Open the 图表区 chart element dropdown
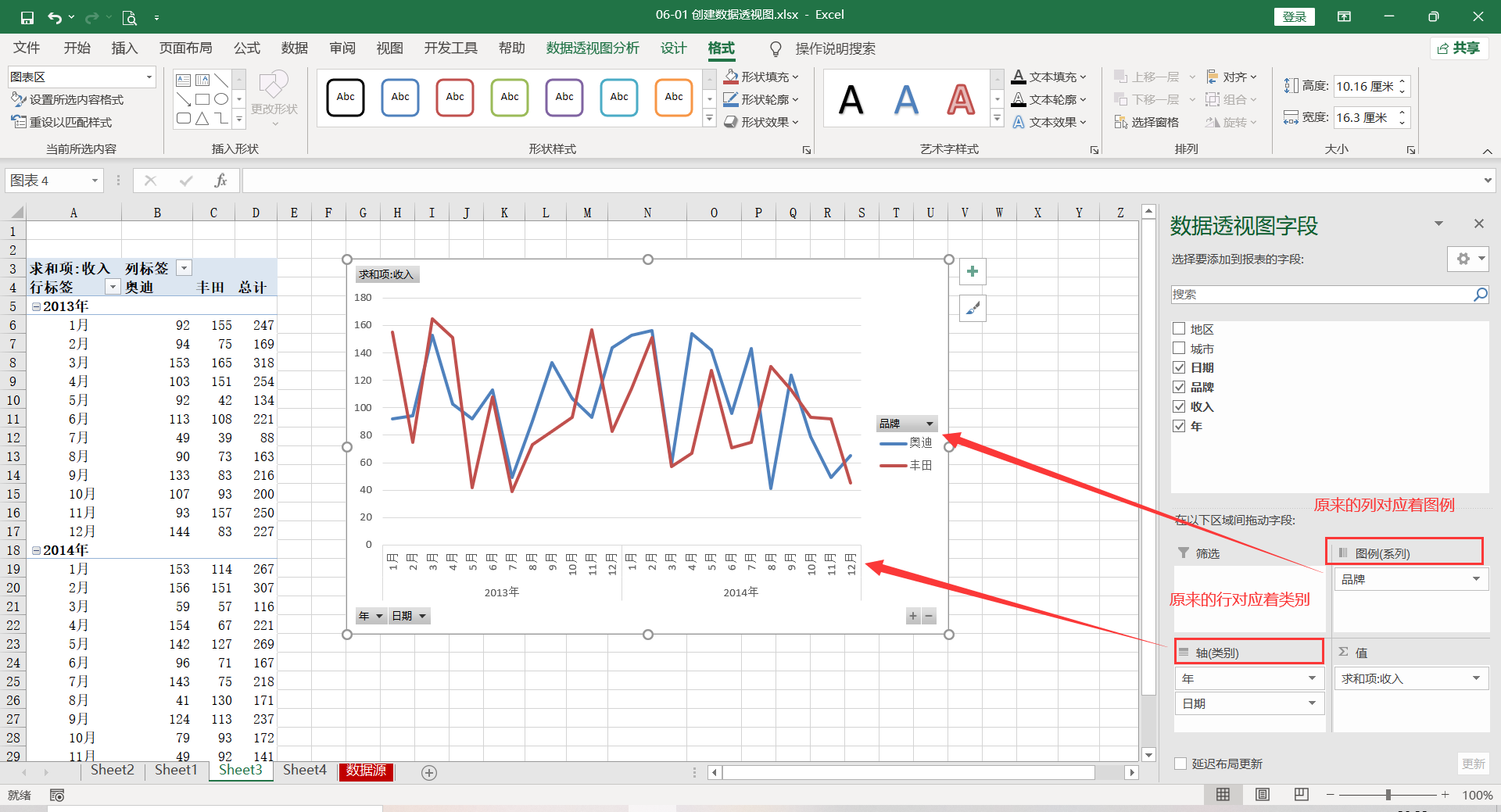The height and width of the screenshot is (812, 1501). point(149,77)
